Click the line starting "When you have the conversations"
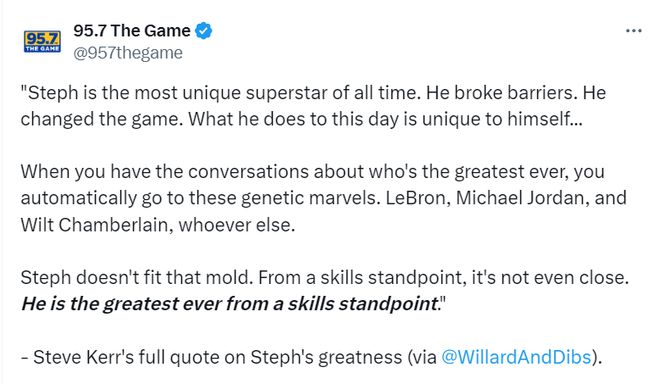 pos(313,172)
